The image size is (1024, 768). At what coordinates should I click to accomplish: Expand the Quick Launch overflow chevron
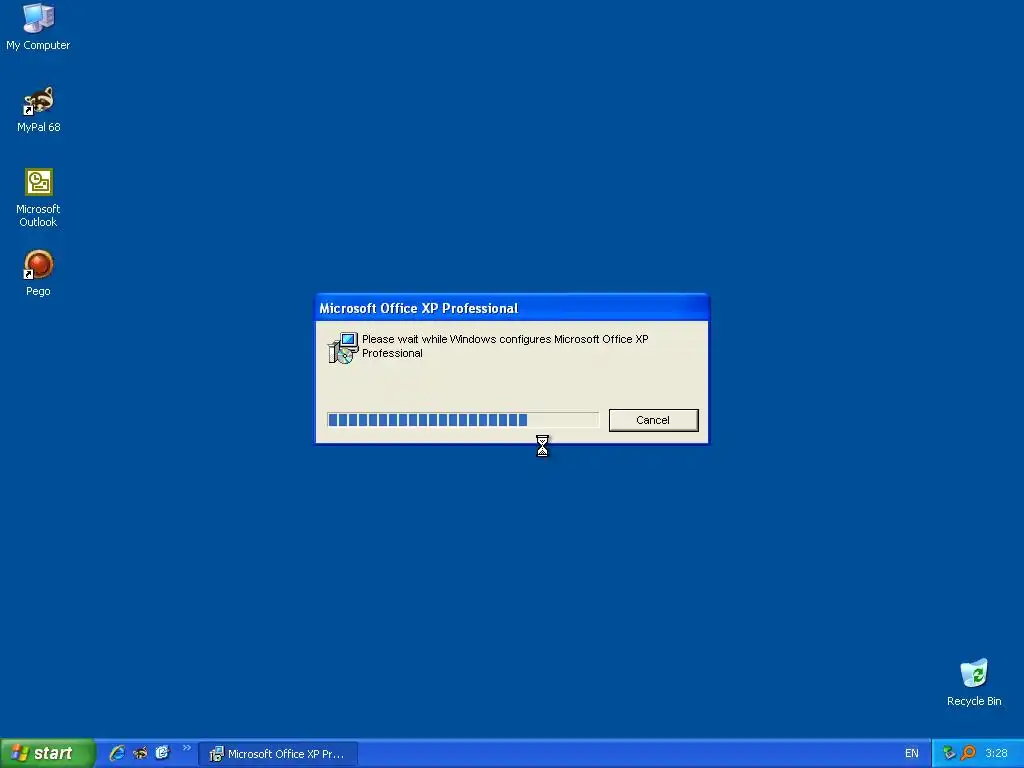coord(187,748)
